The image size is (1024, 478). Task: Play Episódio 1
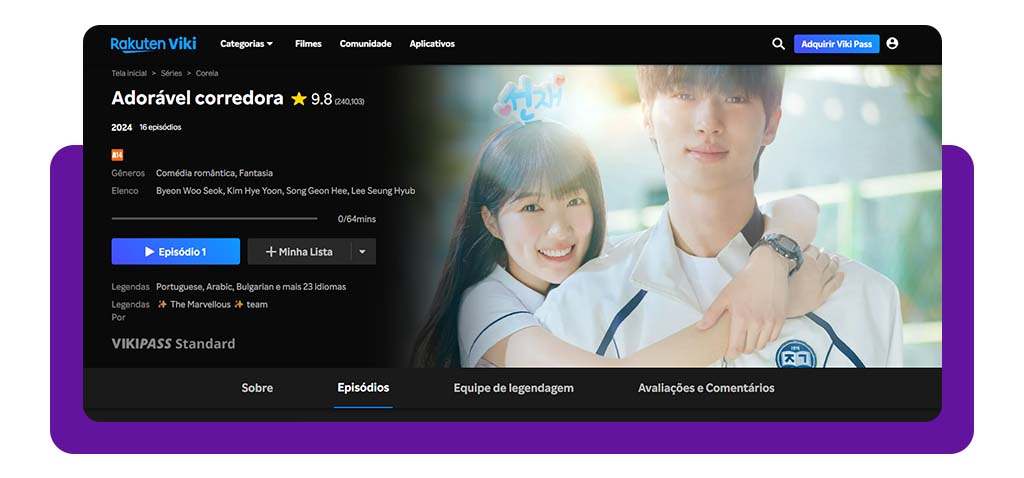(176, 251)
